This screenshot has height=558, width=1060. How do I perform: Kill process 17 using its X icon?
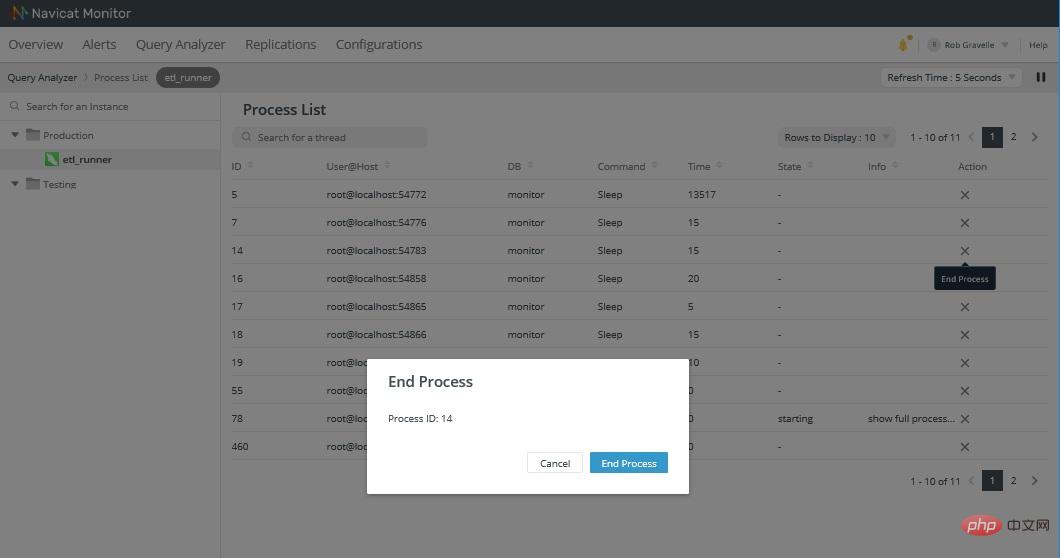965,306
